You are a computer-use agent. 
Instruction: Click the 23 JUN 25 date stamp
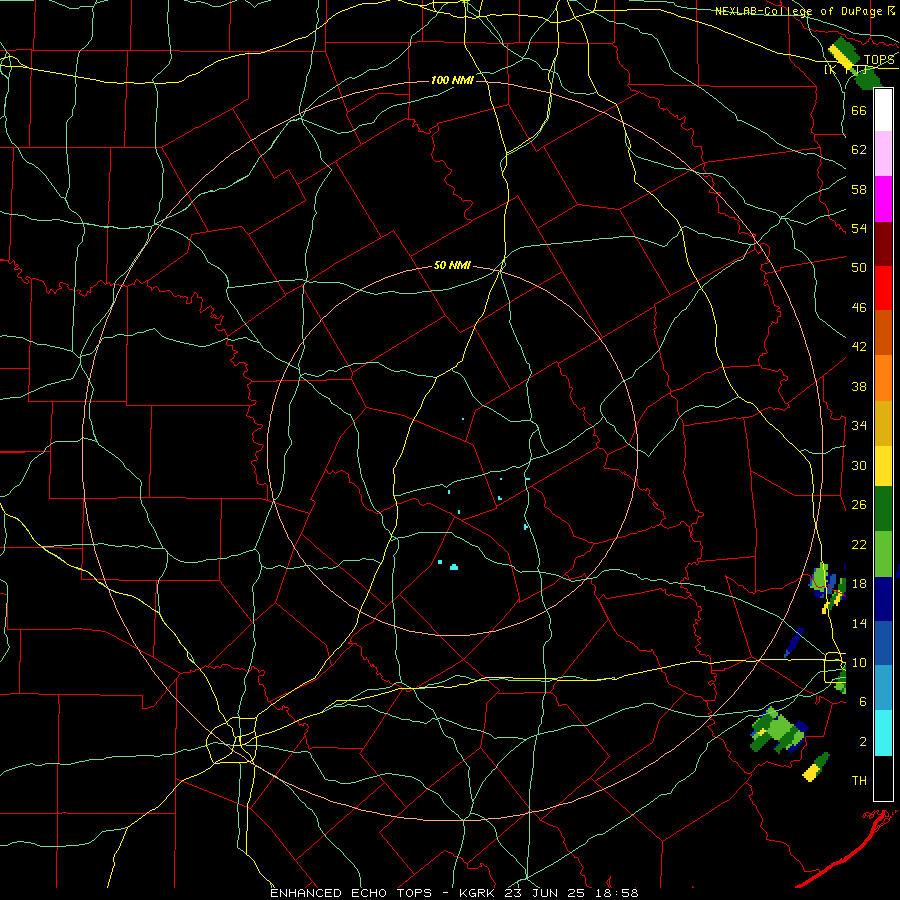click(x=544, y=893)
